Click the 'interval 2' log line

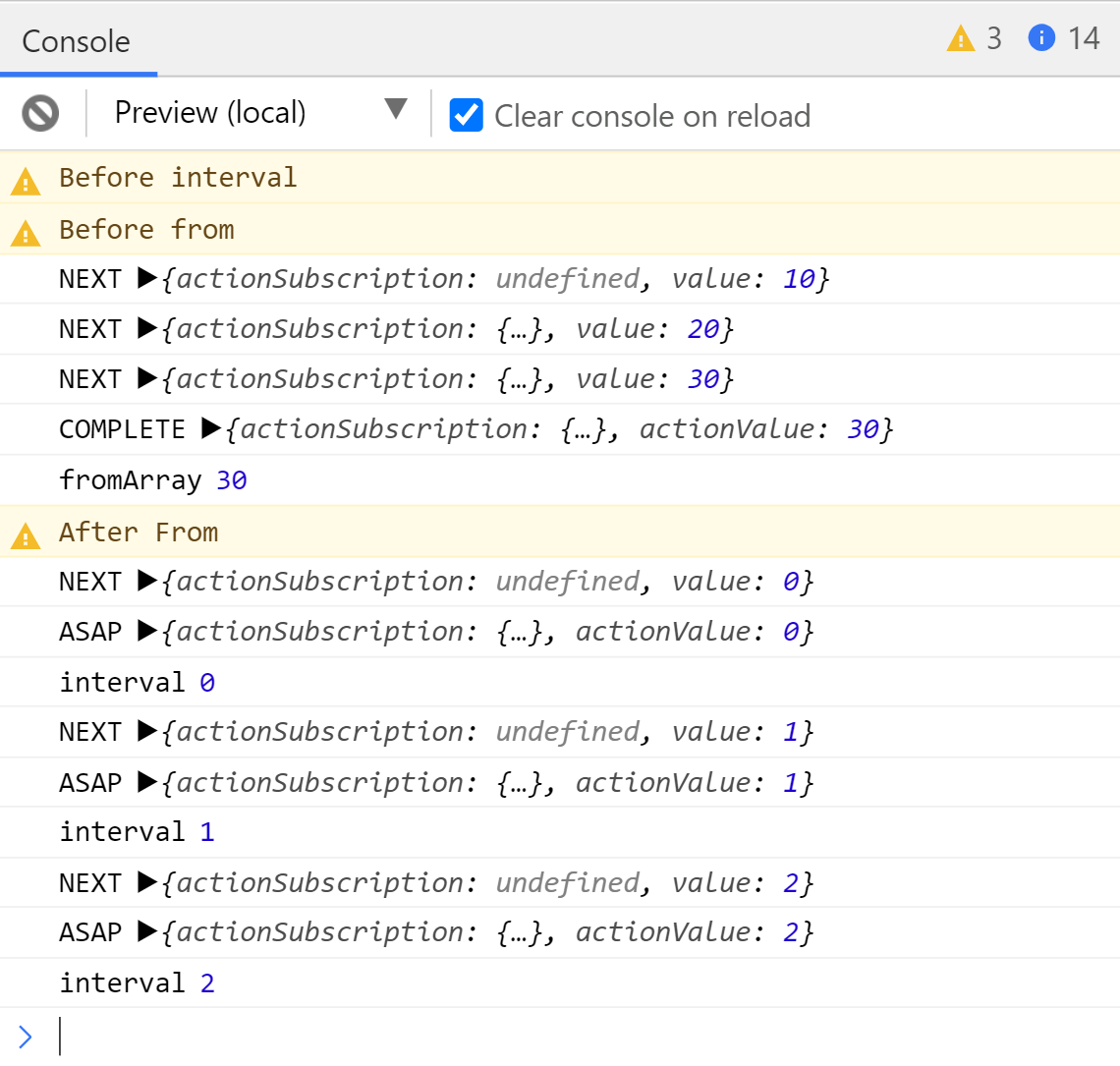point(560,983)
